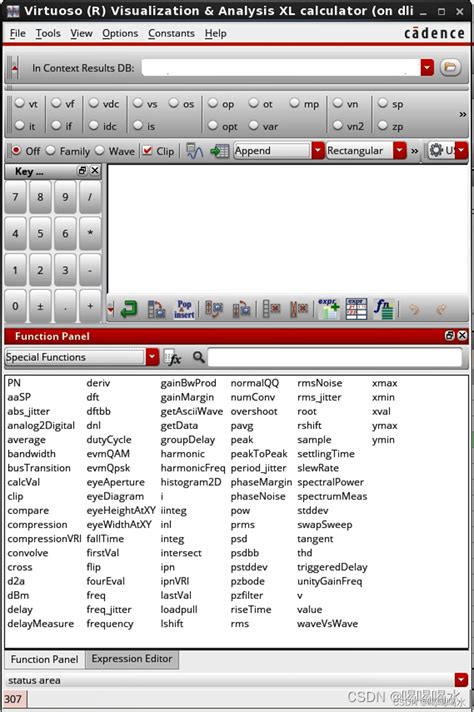Click keypad button 7
This screenshot has width=474, height=712.
[x=15, y=197]
